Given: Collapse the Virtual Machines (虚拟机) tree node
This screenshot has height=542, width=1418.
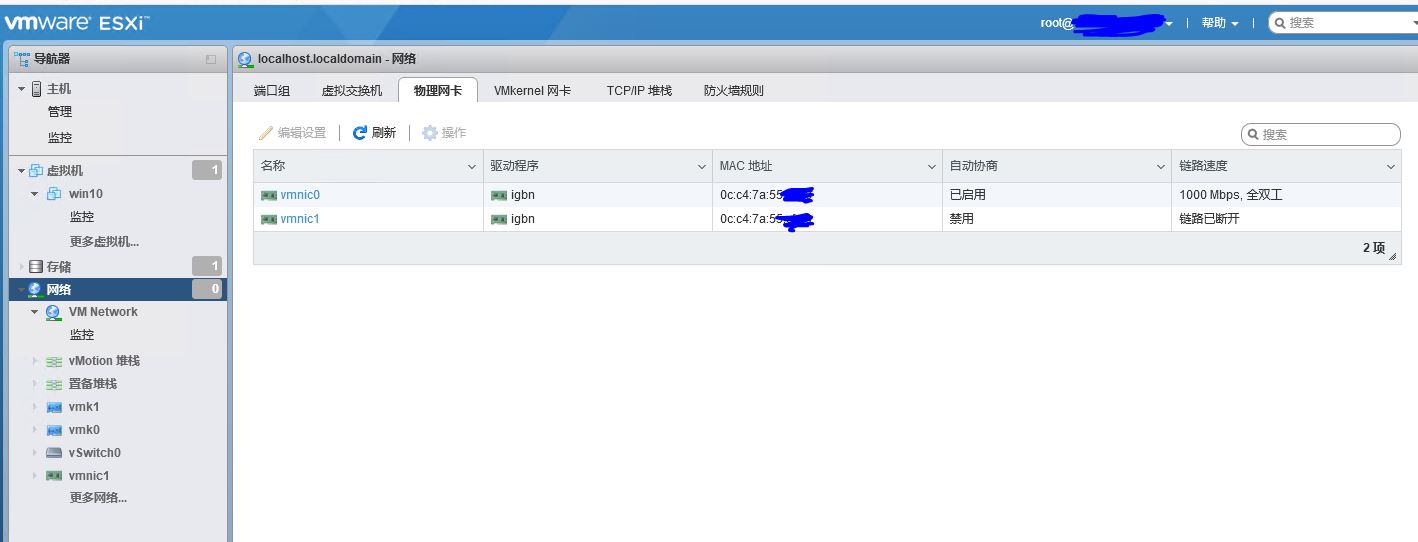Looking at the screenshot, I should point(21,171).
